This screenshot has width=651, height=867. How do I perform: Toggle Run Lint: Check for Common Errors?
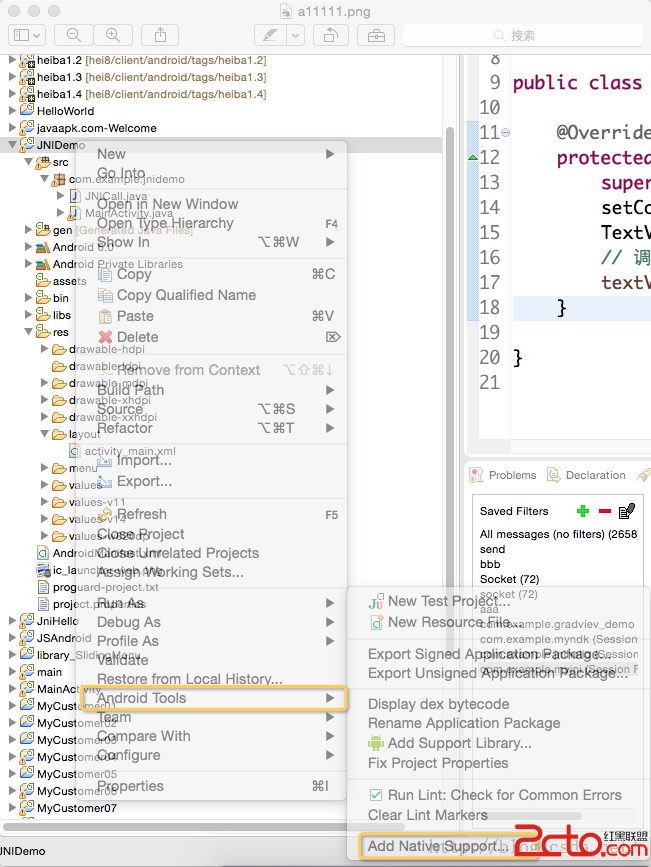pos(376,795)
